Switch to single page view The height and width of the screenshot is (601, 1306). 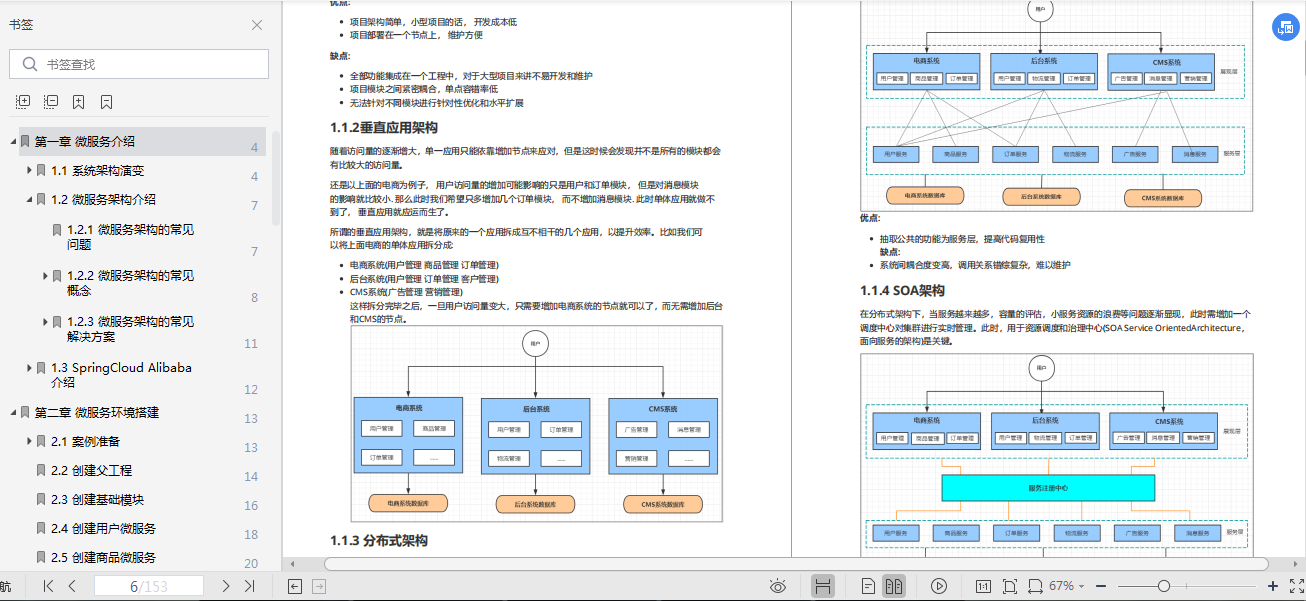[x=869, y=586]
